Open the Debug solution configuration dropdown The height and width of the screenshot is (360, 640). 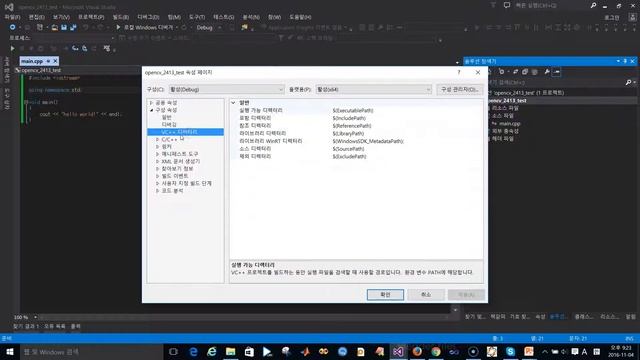(x=208, y=27)
